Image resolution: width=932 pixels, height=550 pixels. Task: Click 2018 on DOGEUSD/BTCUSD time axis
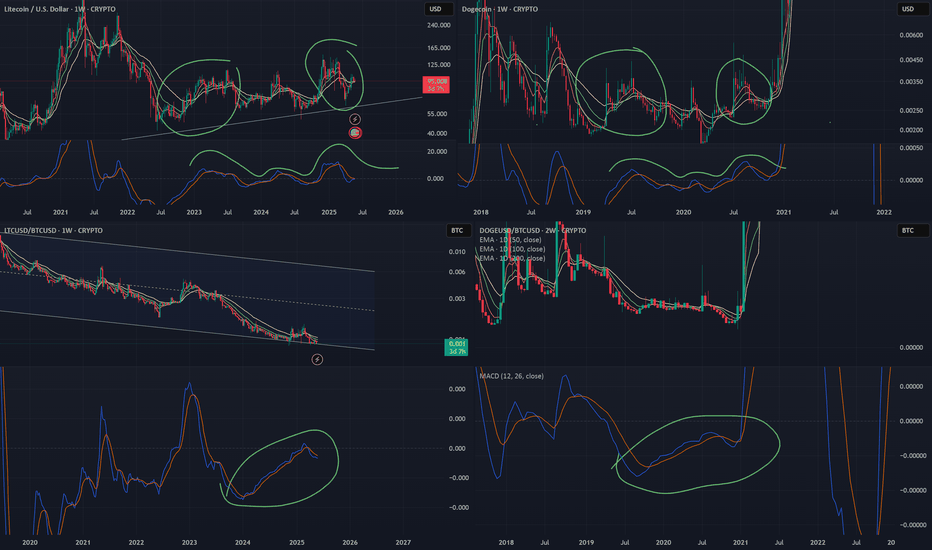coord(506,542)
